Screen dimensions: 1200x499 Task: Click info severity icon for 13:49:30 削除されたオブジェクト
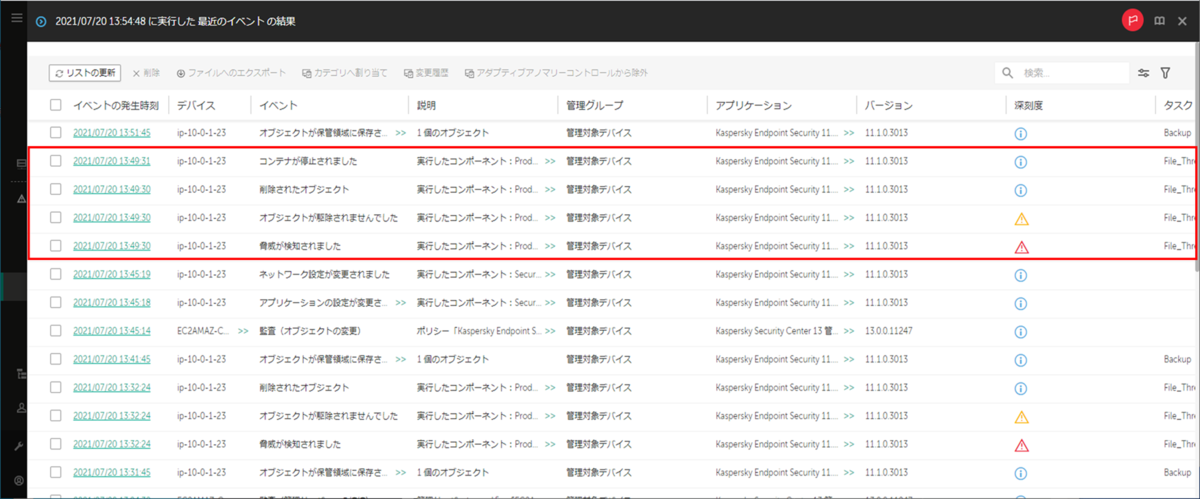coord(1021,189)
